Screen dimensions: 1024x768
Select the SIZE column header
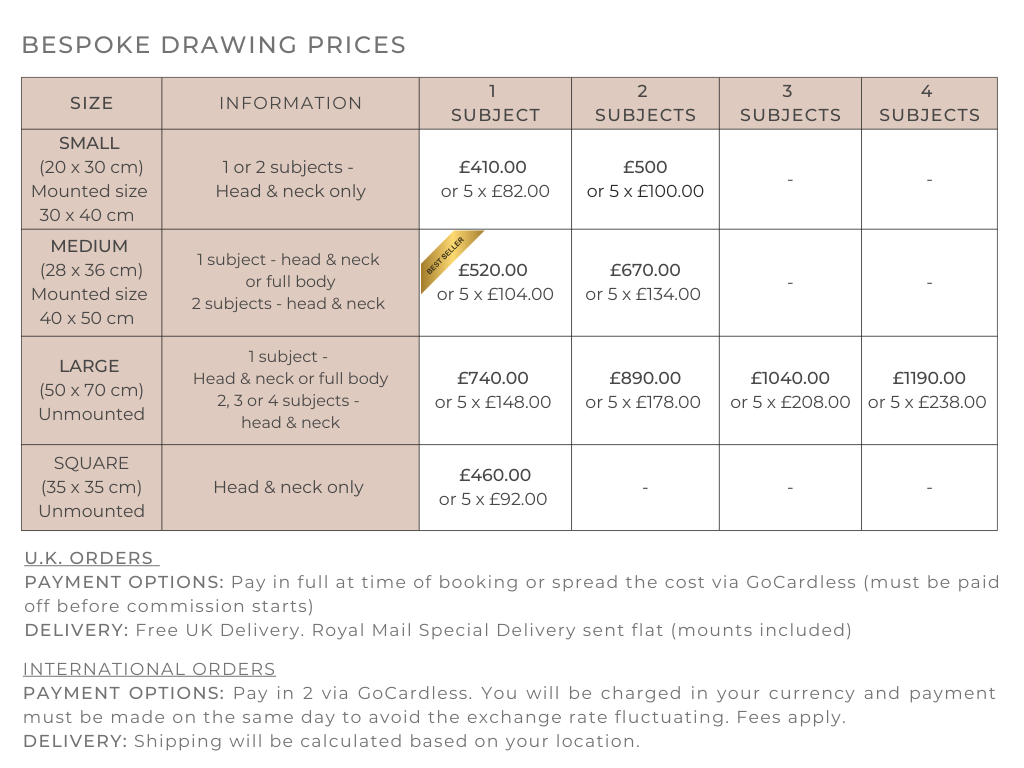coord(92,103)
